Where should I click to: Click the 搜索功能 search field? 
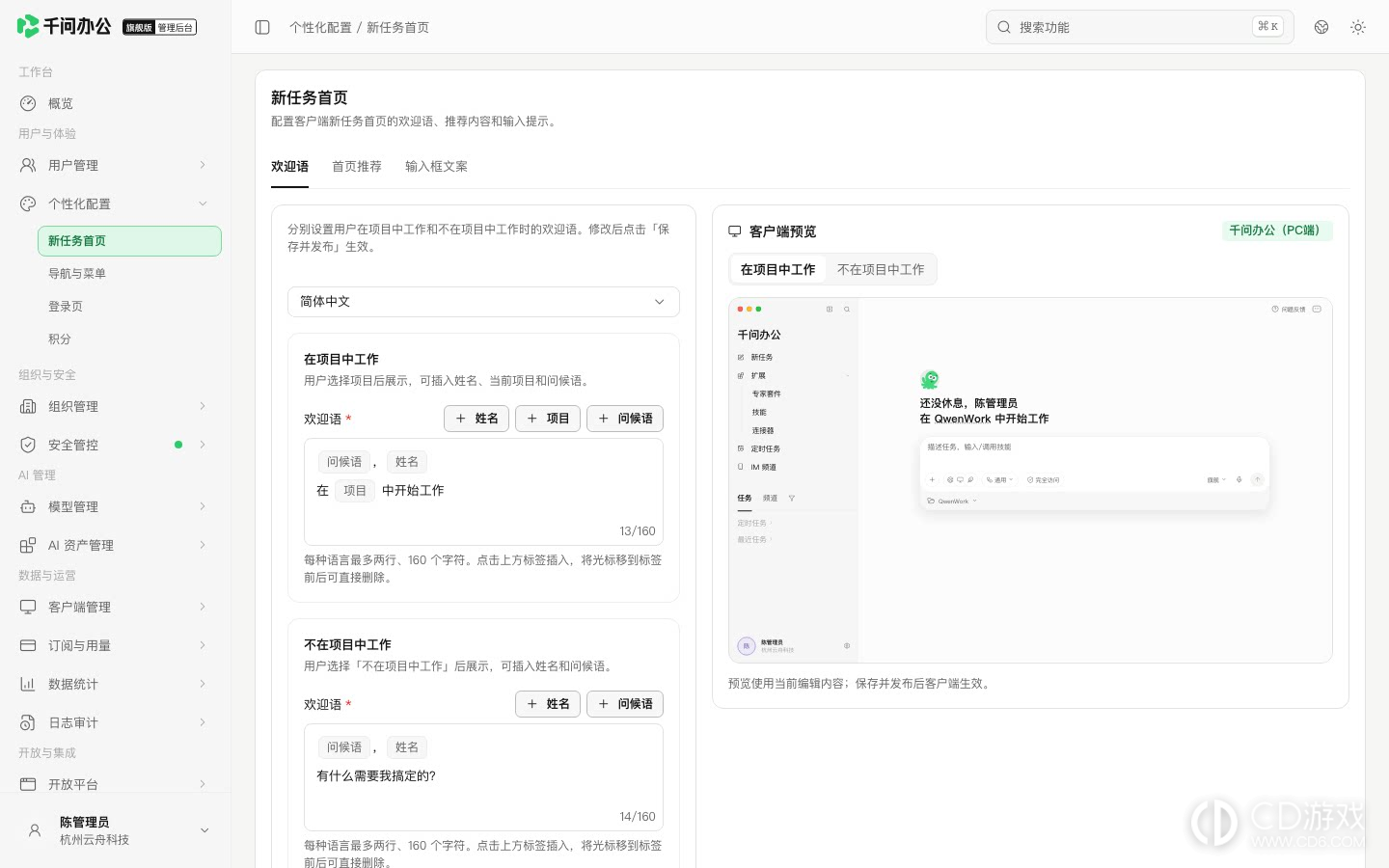tap(1139, 27)
